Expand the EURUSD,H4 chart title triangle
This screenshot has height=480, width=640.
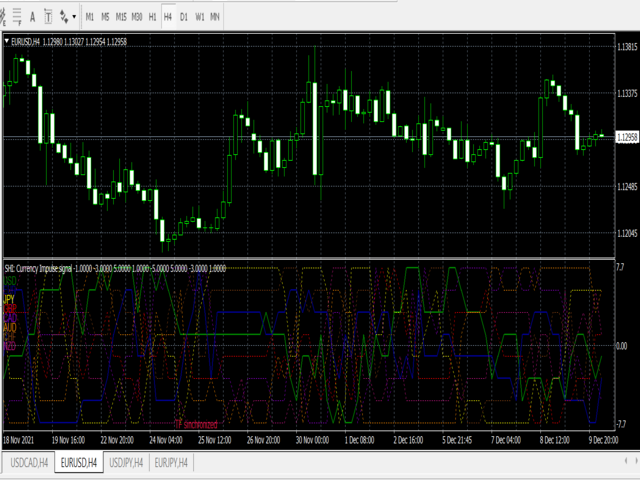9,41
